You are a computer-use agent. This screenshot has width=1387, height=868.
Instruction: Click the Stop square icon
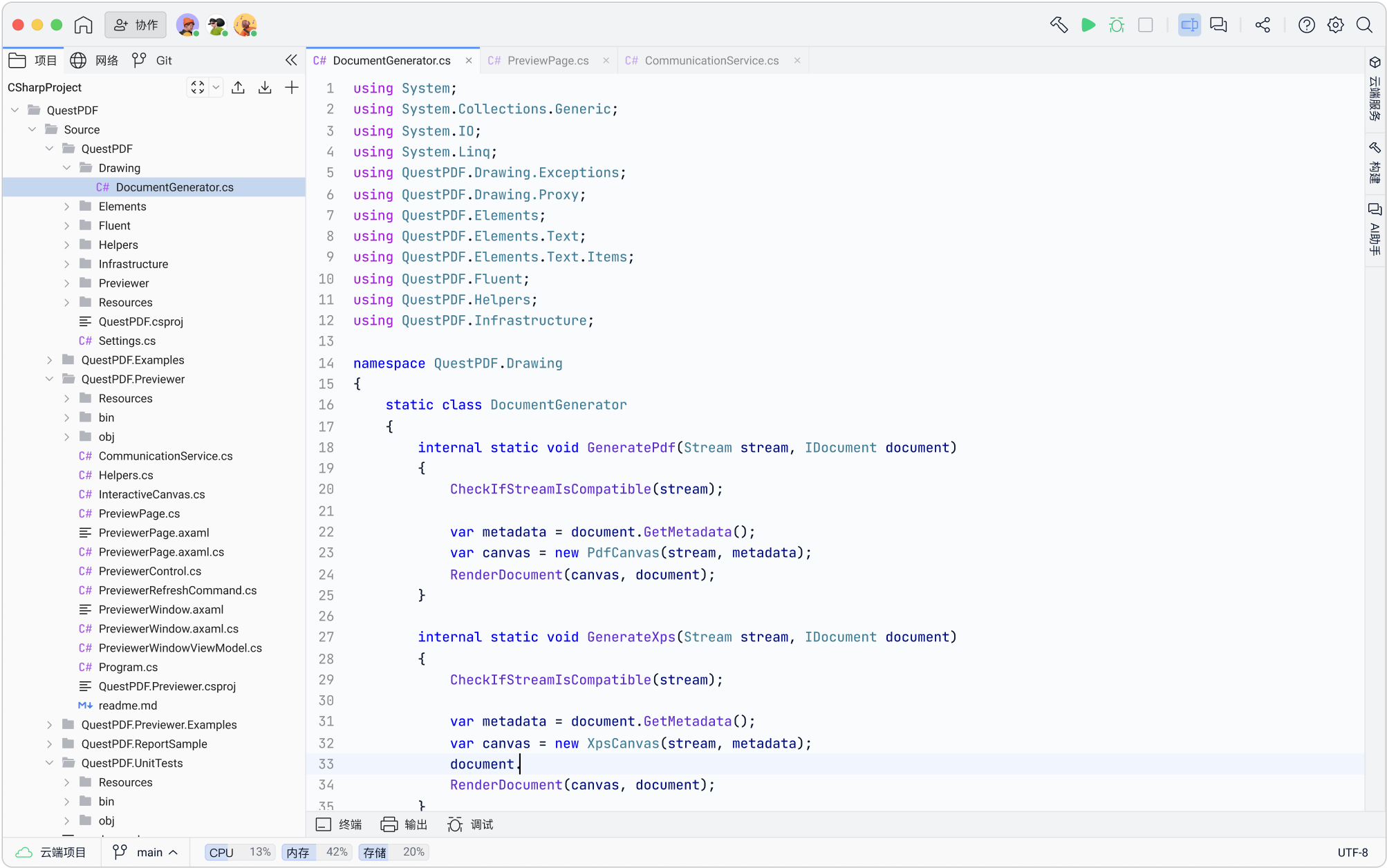1145,25
